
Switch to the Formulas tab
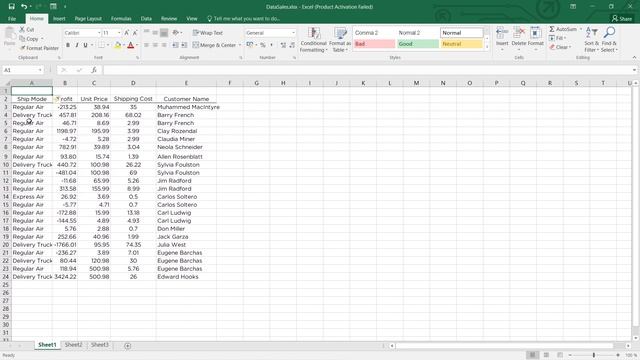click(x=121, y=19)
